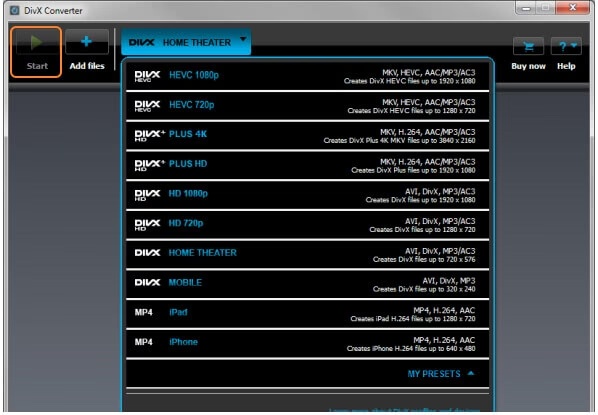The width and height of the screenshot is (598, 415).
Task: Choose the PLUS 4K profile
Action: 307,135
